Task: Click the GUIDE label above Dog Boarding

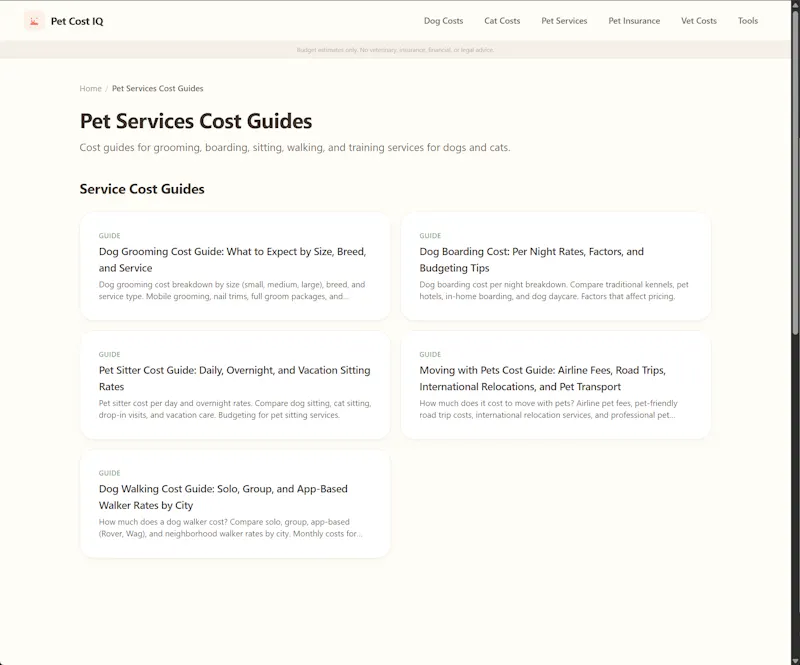Action: coord(430,236)
